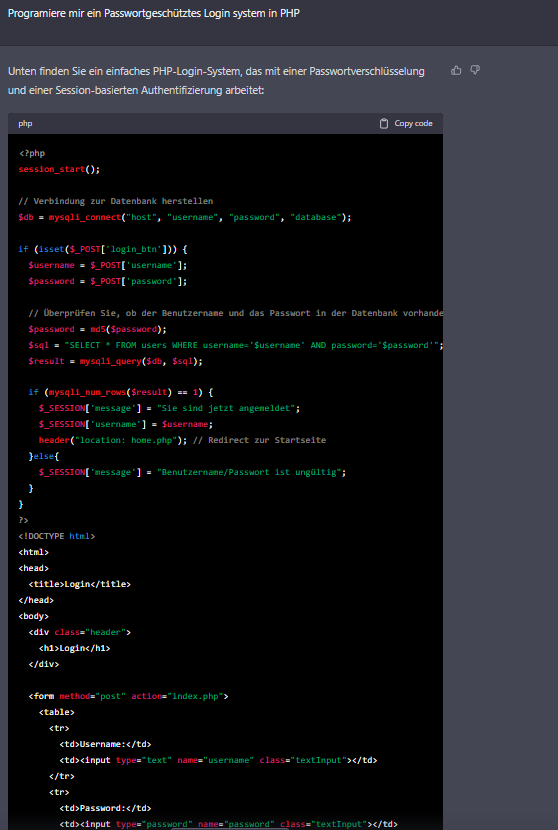
Task: Click the '</div>' closing tag line
Action: (44, 664)
